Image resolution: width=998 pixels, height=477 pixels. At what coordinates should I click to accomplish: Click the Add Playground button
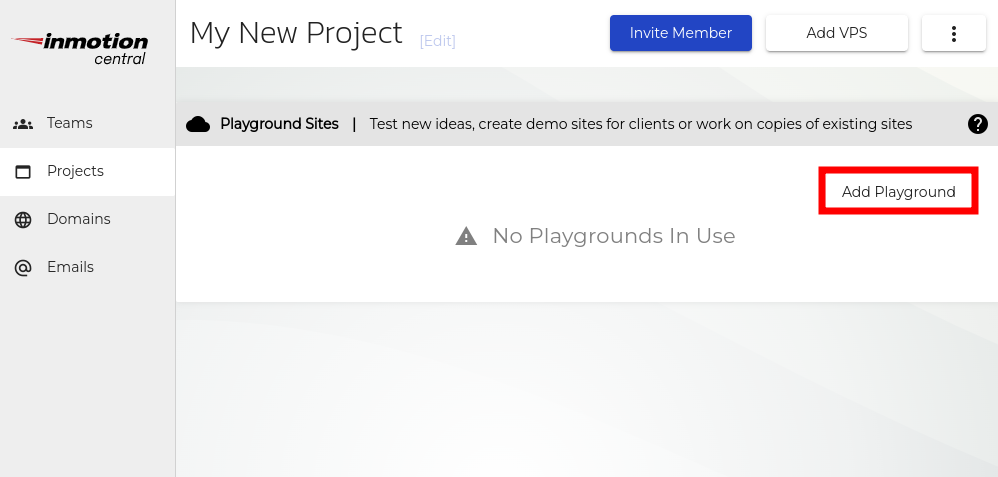[898, 191]
